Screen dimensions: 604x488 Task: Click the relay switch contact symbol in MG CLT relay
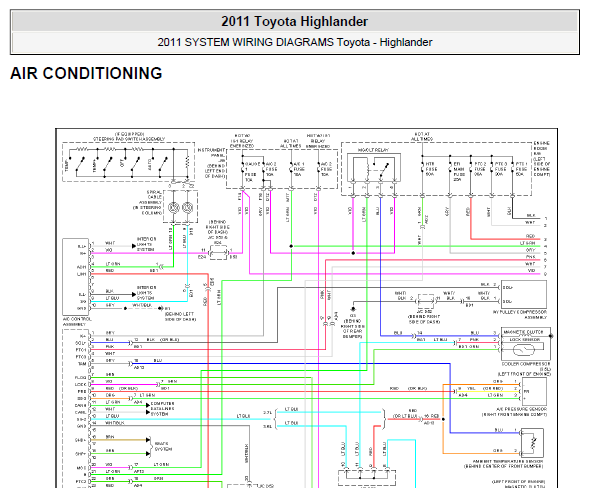[x=384, y=168]
